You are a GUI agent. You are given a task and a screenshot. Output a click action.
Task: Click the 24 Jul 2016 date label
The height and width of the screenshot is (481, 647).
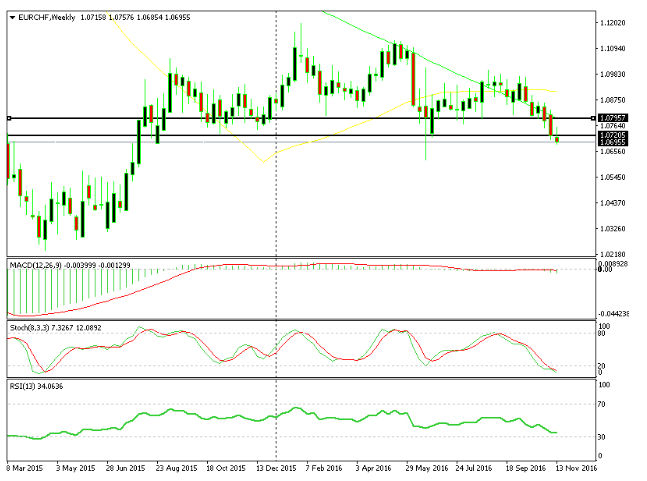474,468
